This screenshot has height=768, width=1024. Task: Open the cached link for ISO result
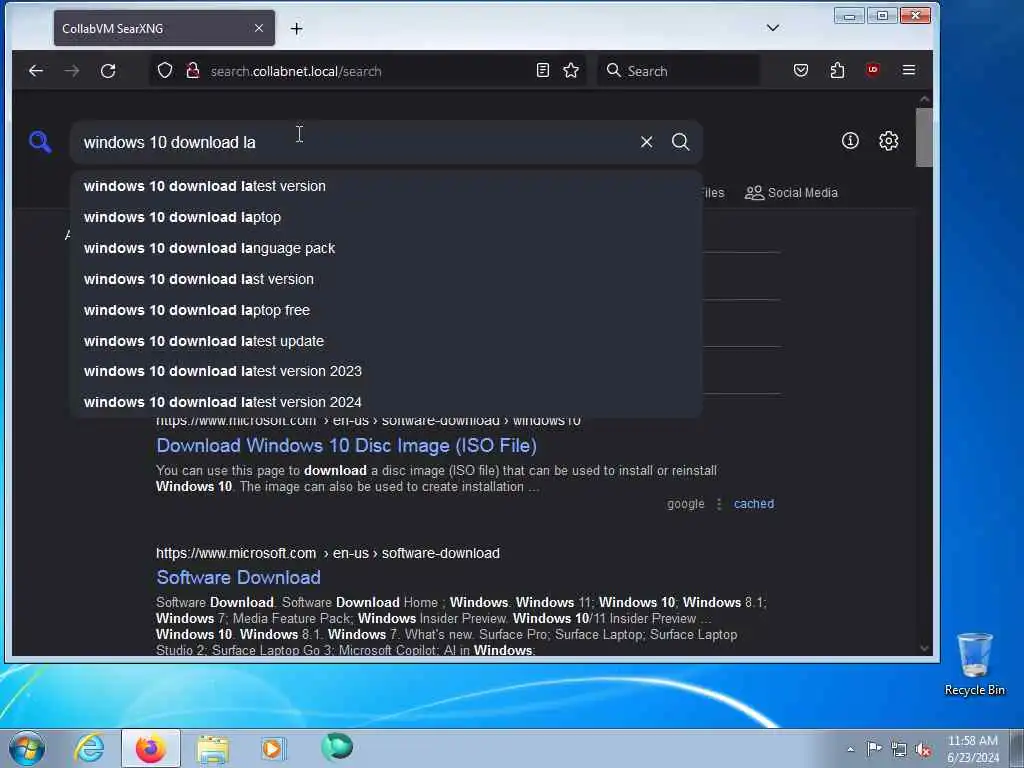point(754,504)
